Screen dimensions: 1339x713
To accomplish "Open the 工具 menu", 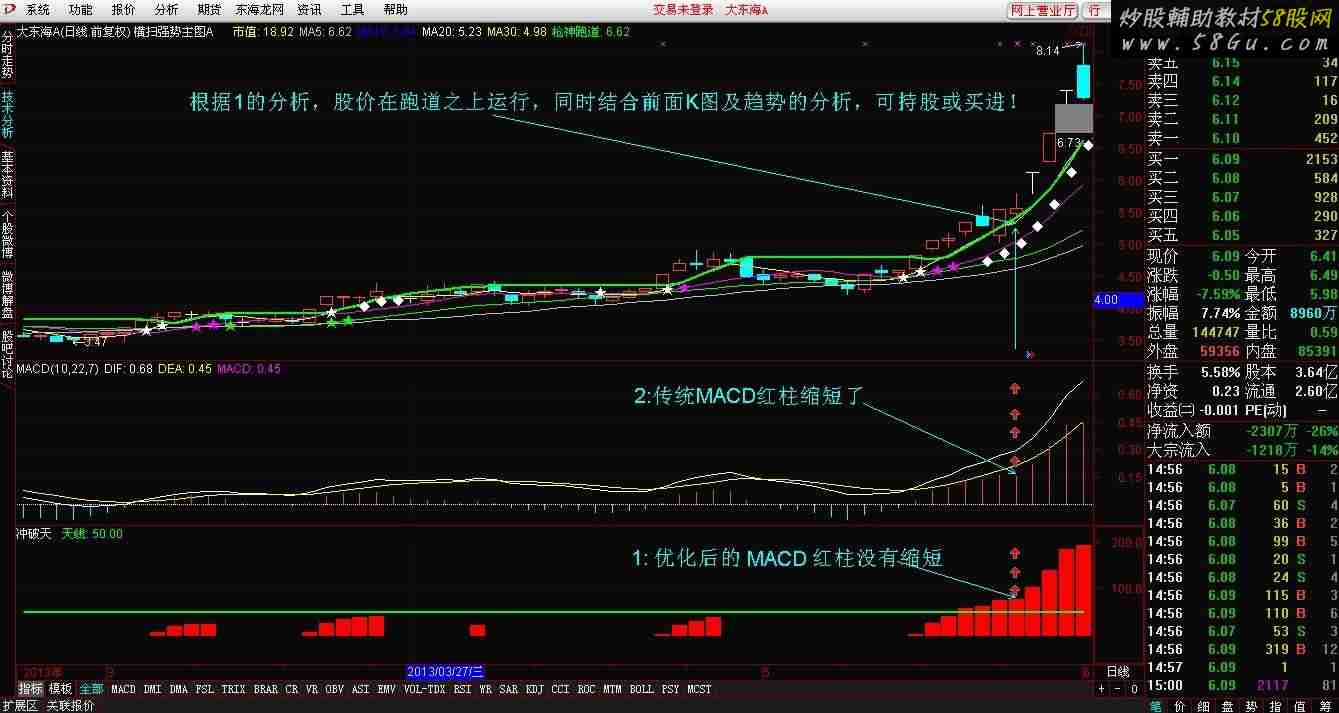I will [352, 9].
